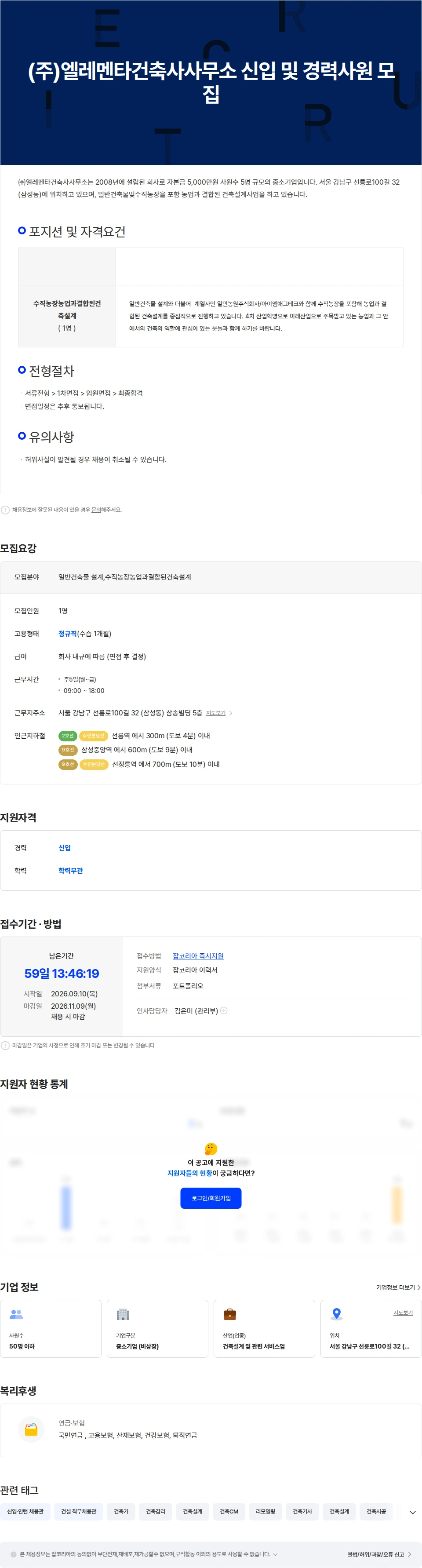Select the 건축시공 tag
Viewport: 422px width, 1568px height.
pyautogui.click(x=376, y=1511)
